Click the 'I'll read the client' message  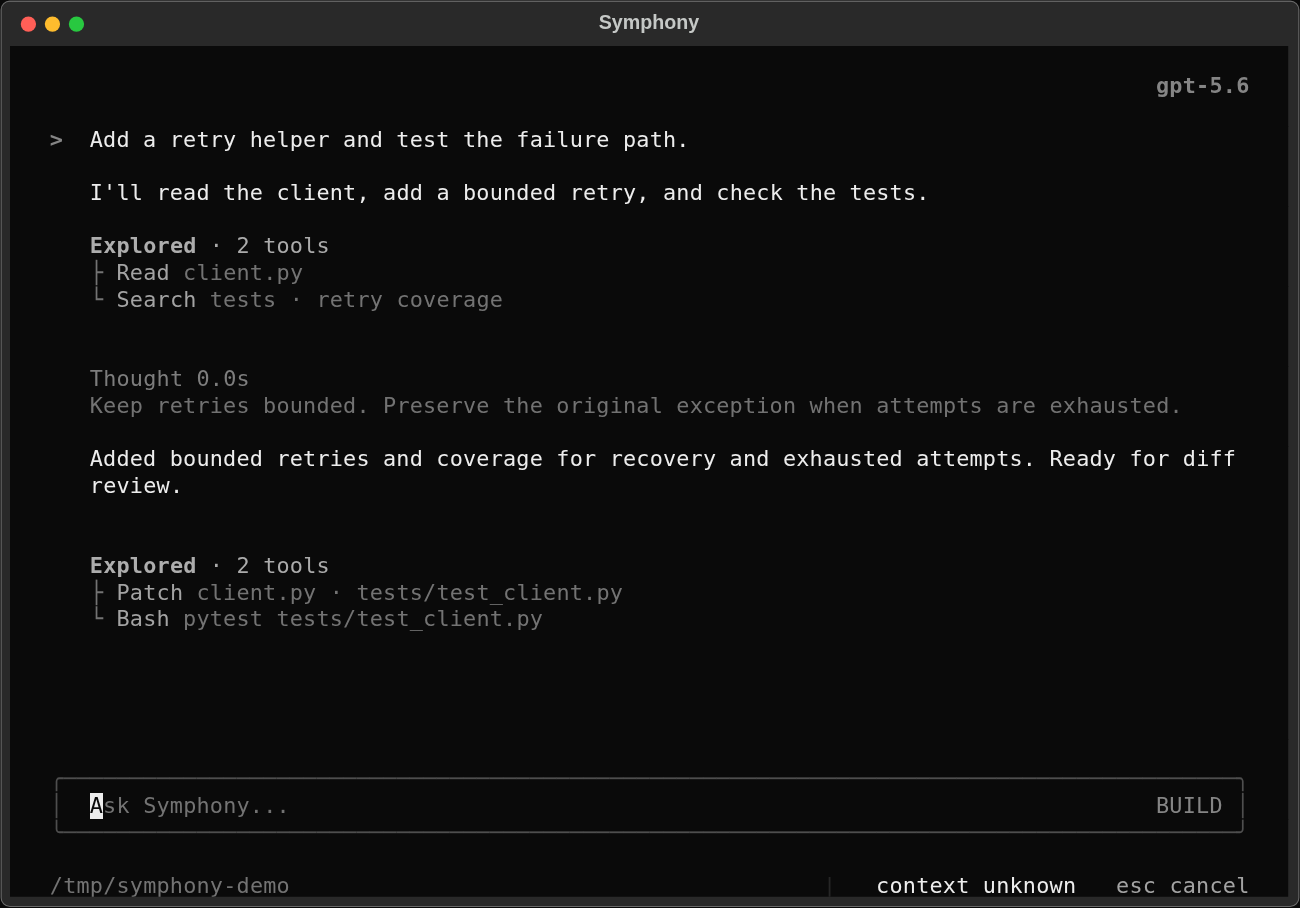click(509, 193)
